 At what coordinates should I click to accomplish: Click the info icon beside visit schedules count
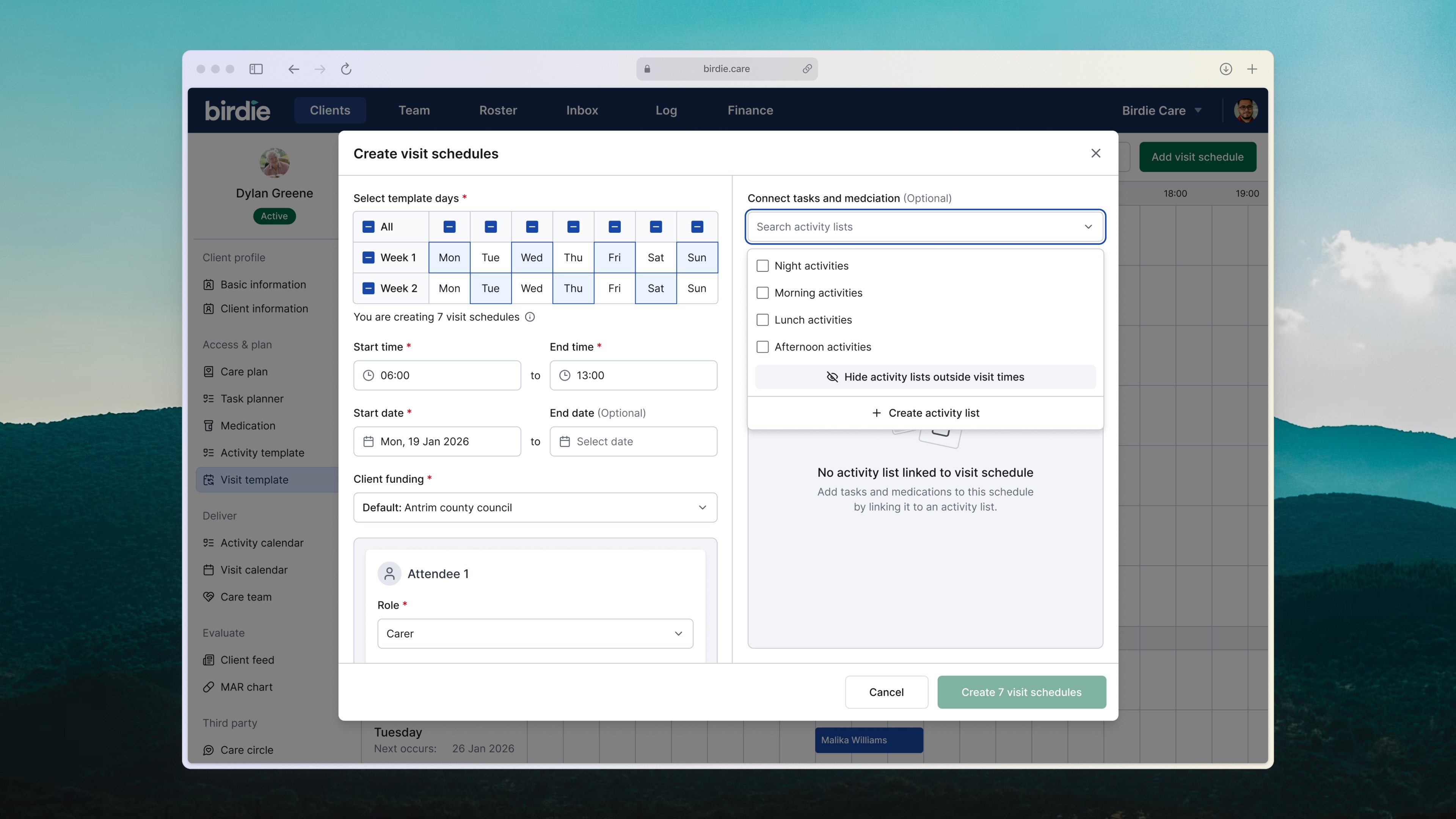(530, 317)
